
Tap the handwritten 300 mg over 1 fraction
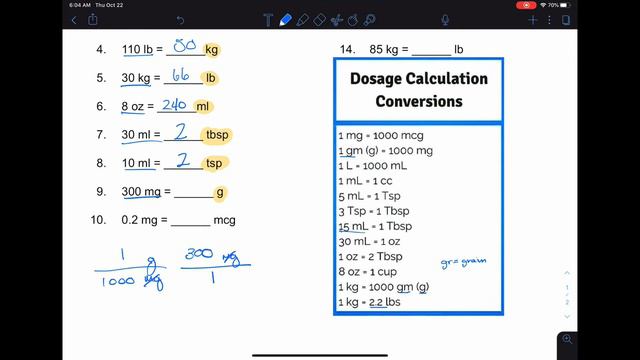(x=216, y=265)
